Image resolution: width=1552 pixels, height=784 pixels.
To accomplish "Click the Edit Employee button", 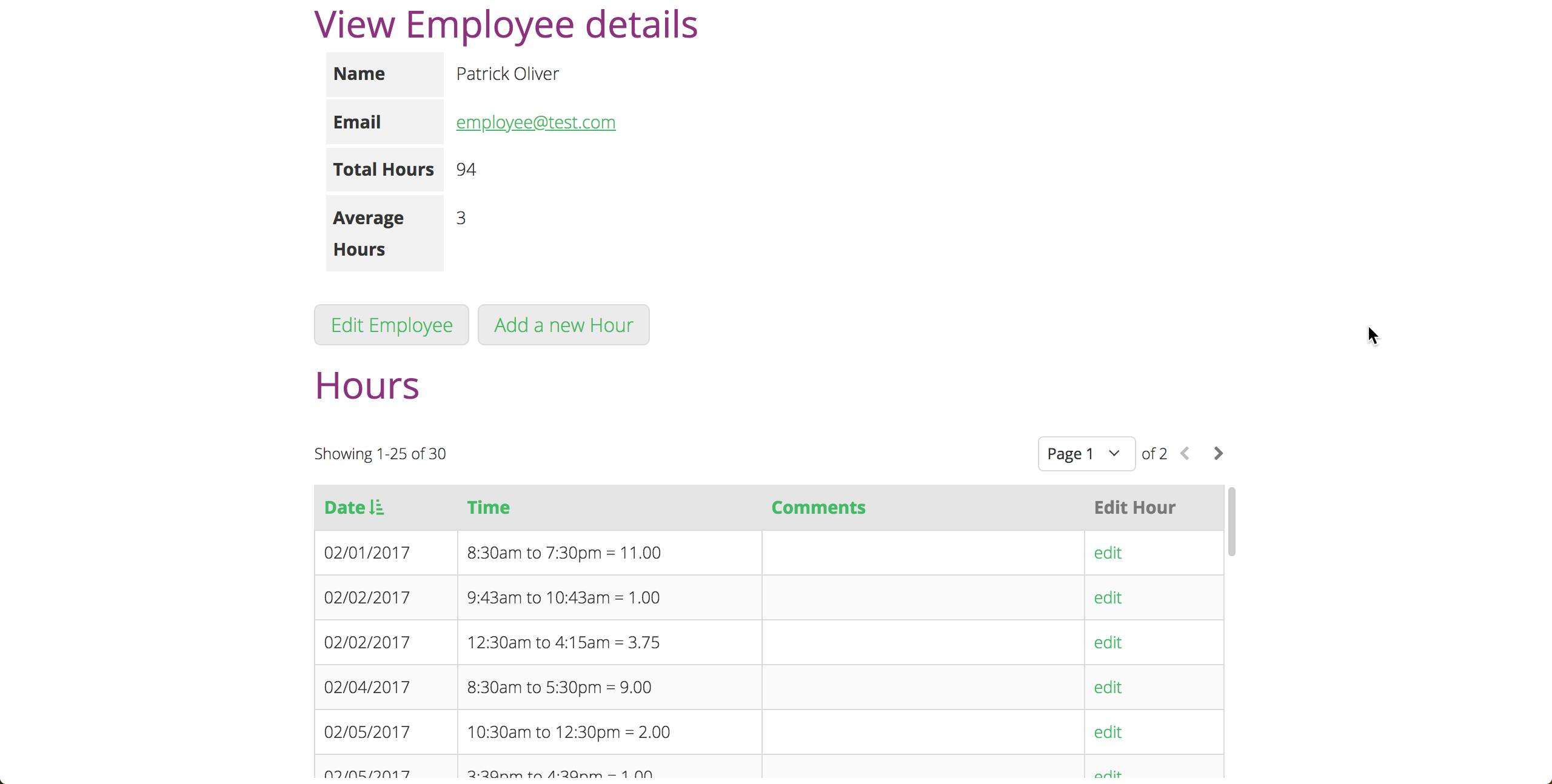I will pos(391,325).
